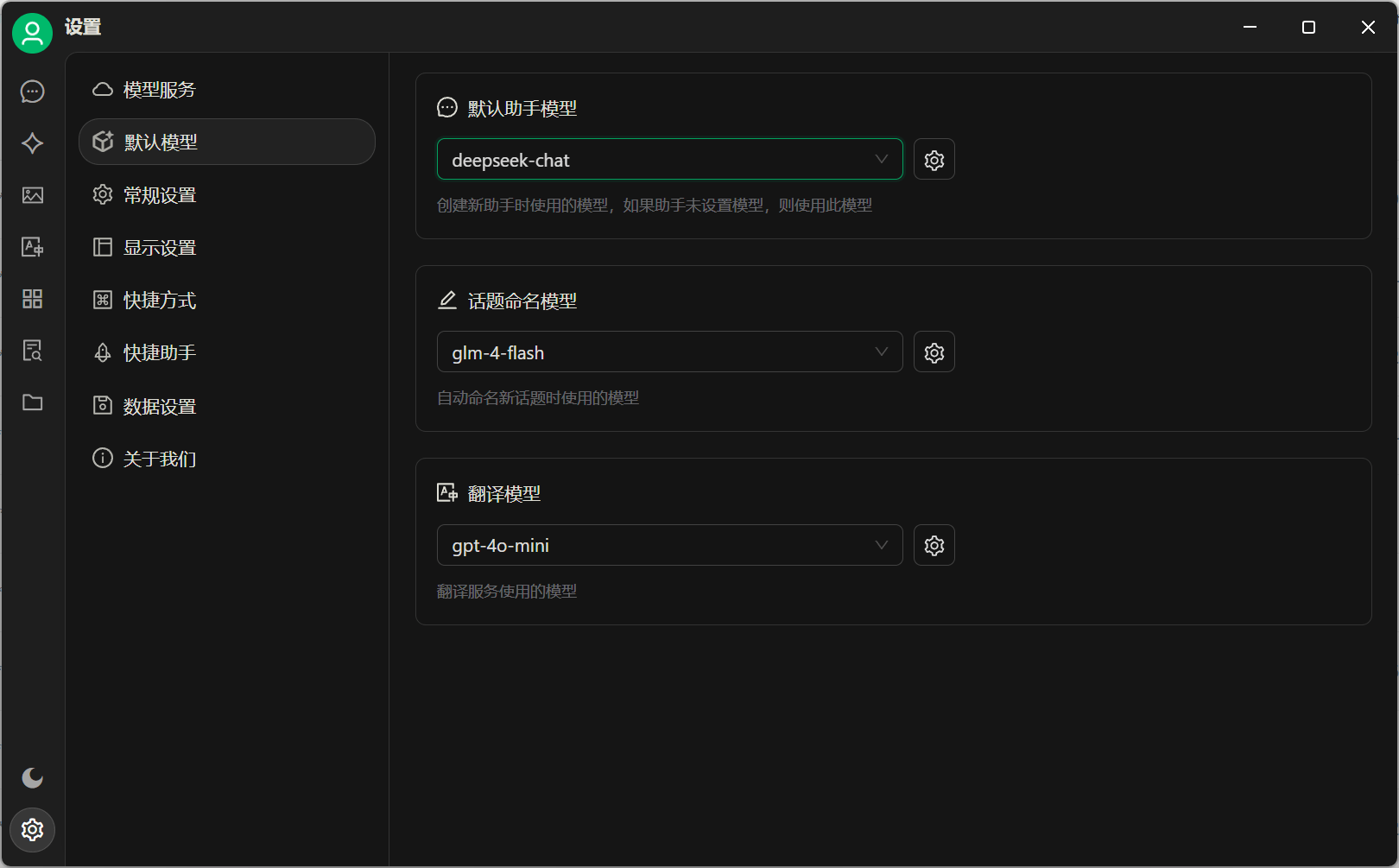Select 默认模型 menu item
The image size is (1399, 868).
(227, 142)
